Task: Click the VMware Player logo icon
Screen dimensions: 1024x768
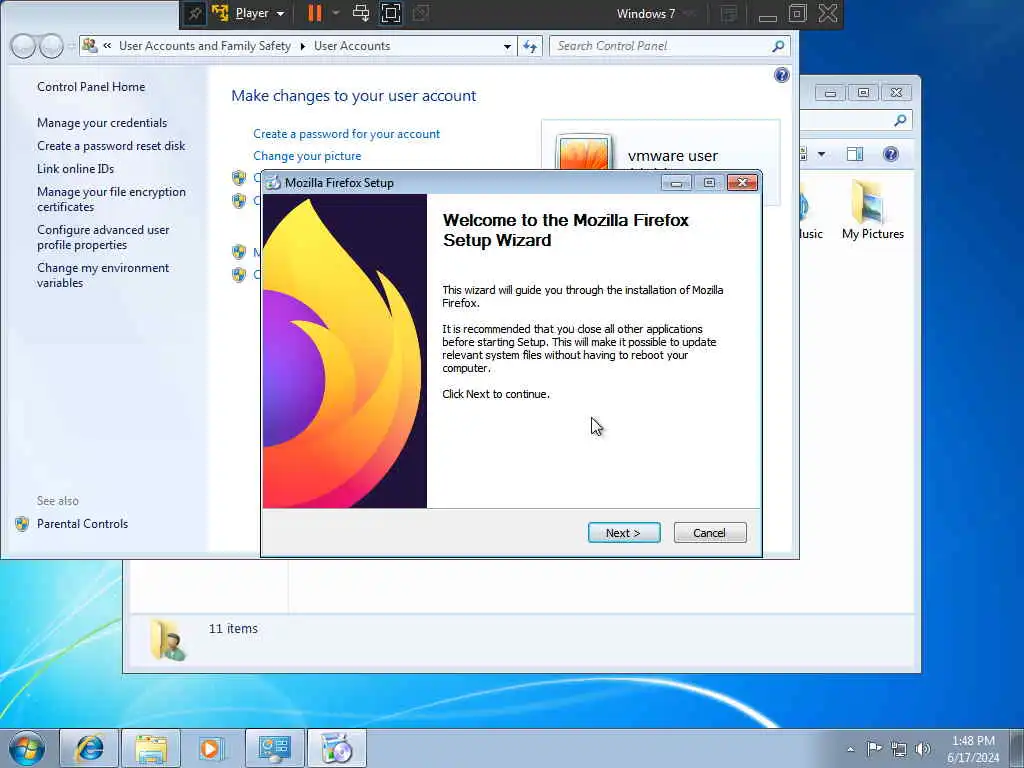Action: 220,13
